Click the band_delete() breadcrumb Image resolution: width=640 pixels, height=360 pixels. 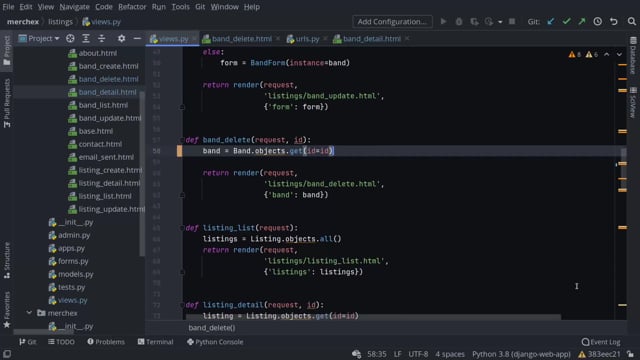click(x=212, y=328)
